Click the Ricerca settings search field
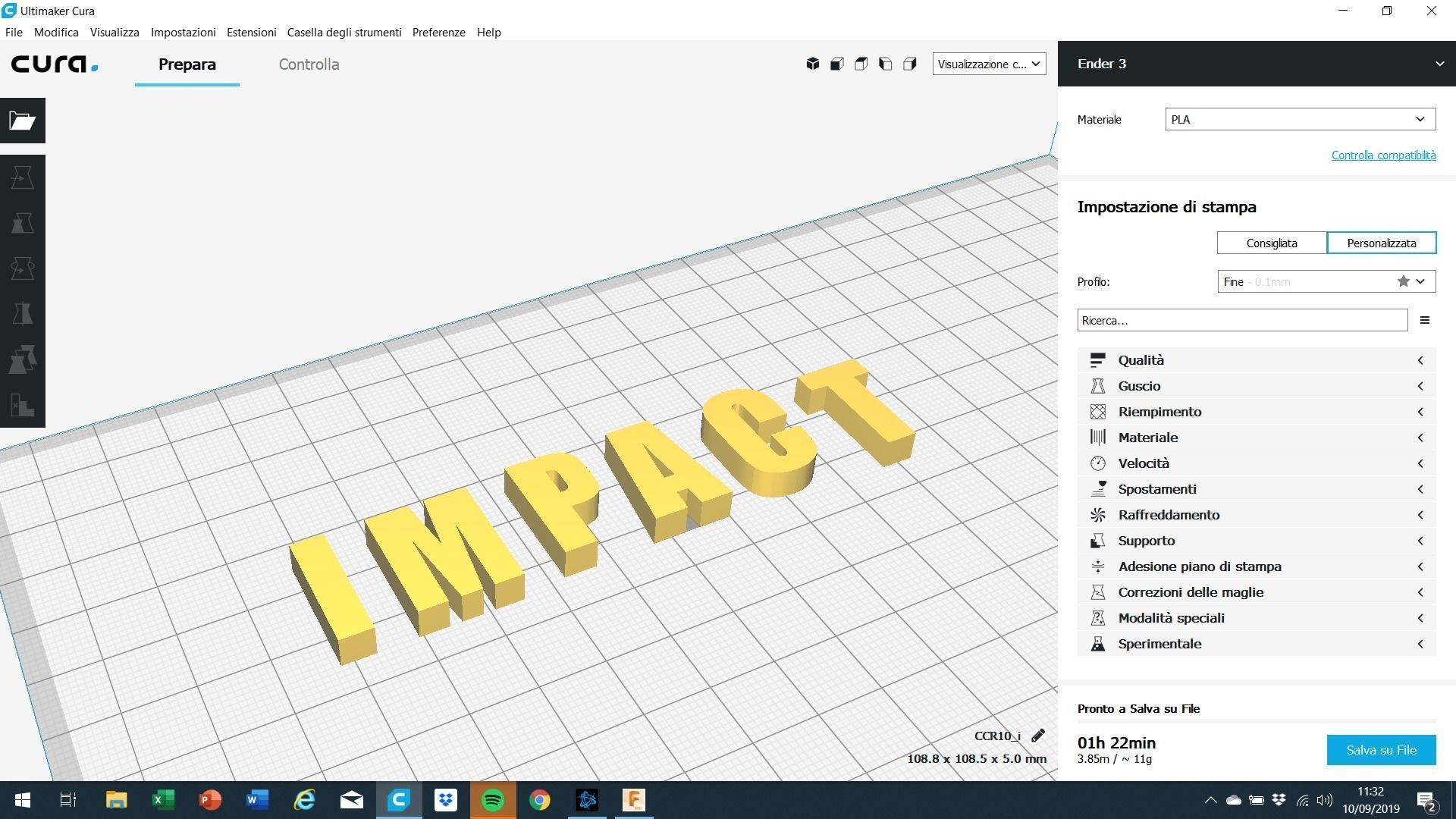The image size is (1456, 819). [x=1242, y=320]
